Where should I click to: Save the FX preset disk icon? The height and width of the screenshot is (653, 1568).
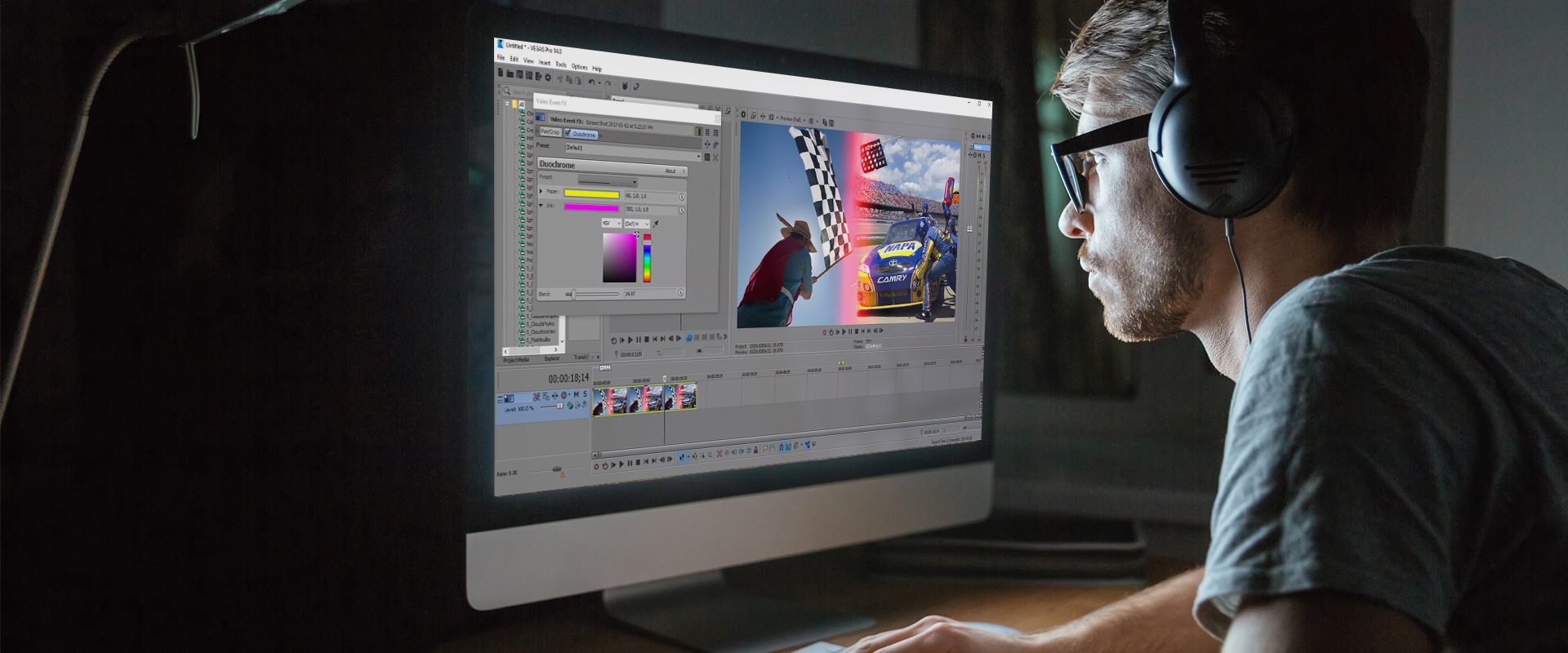(x=707, y=157)
